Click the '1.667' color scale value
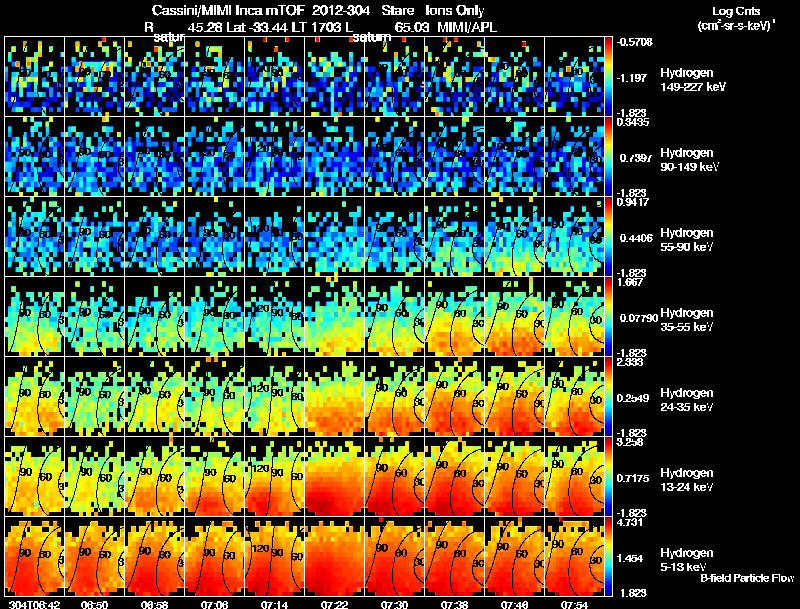 click(630, 282)
